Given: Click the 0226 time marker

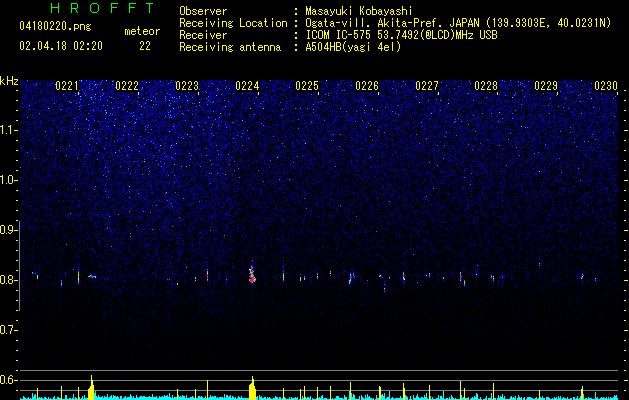Looking at the screenshot, I should [x=367, y=86].
